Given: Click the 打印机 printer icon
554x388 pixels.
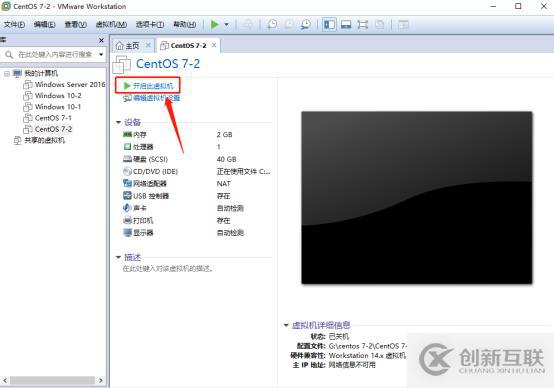Looking at the screenshot, I should 127,220.
